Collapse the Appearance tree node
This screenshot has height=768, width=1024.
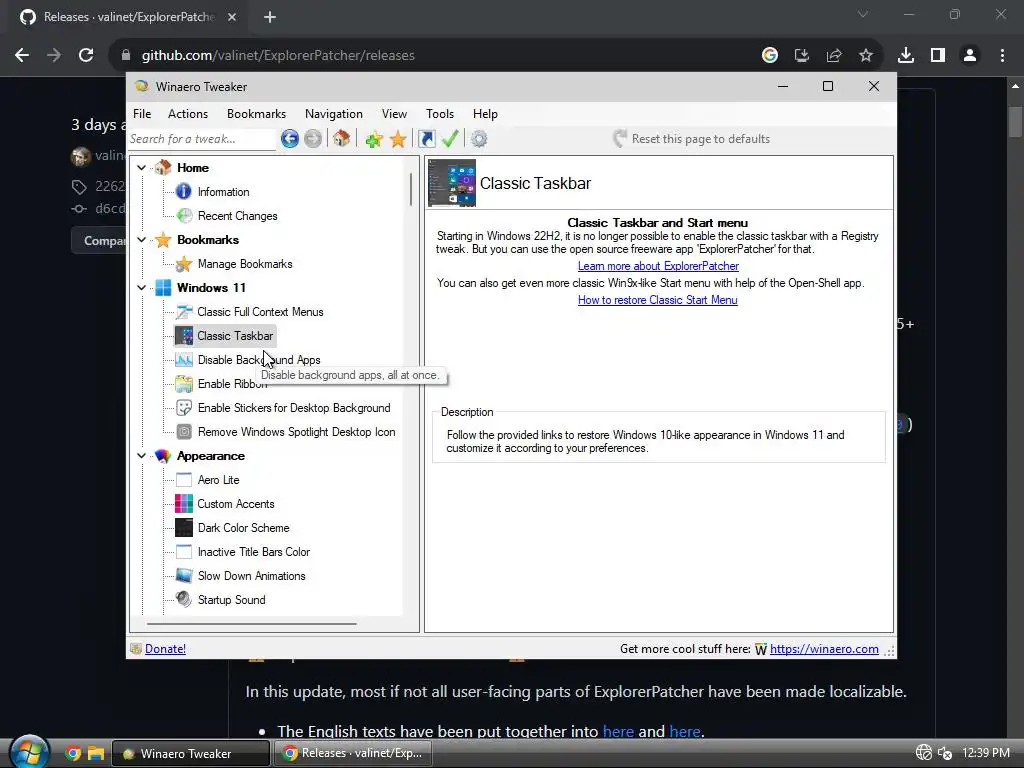coord(141,455)
